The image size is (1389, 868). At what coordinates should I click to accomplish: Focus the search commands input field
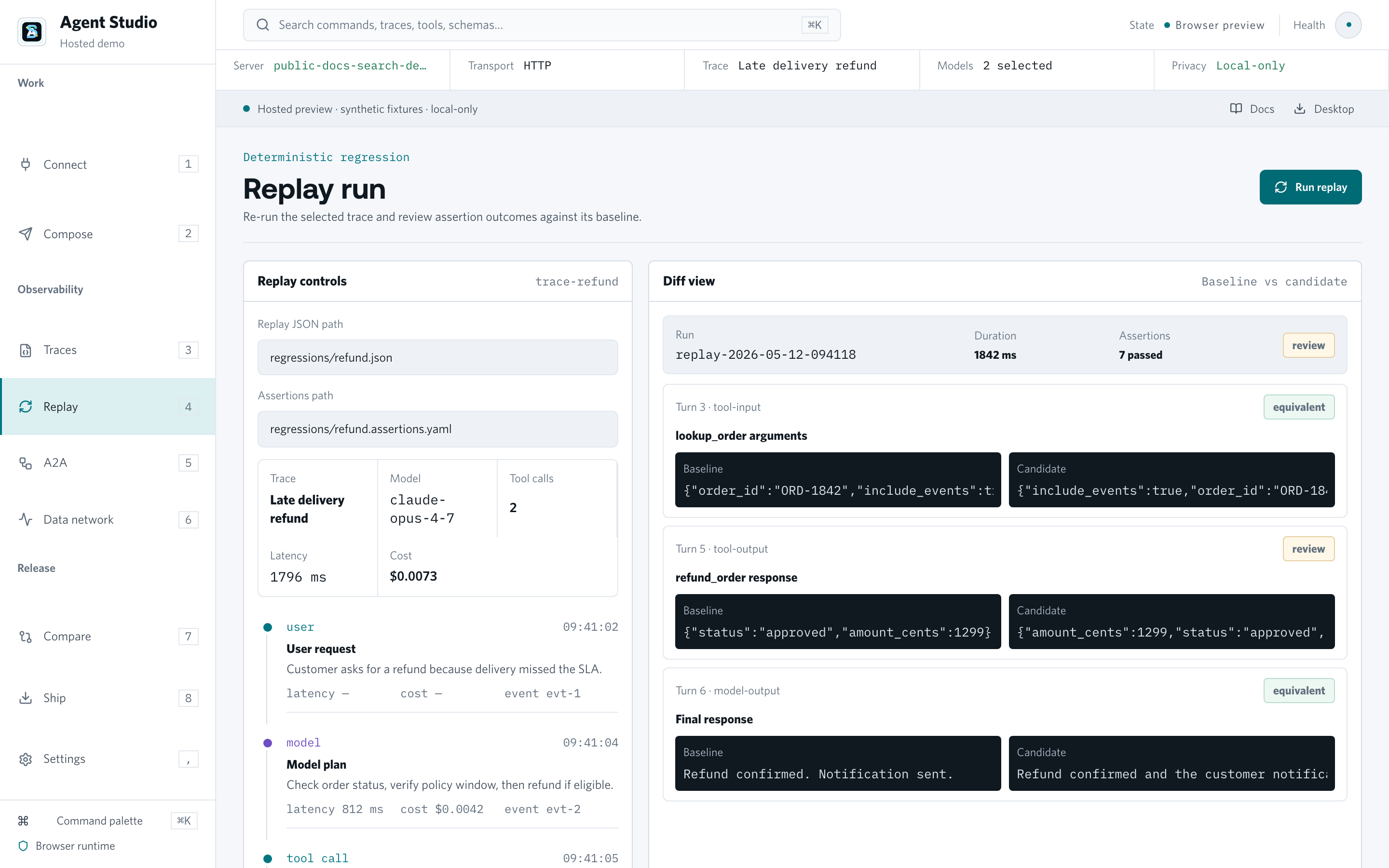pos(542,25)
